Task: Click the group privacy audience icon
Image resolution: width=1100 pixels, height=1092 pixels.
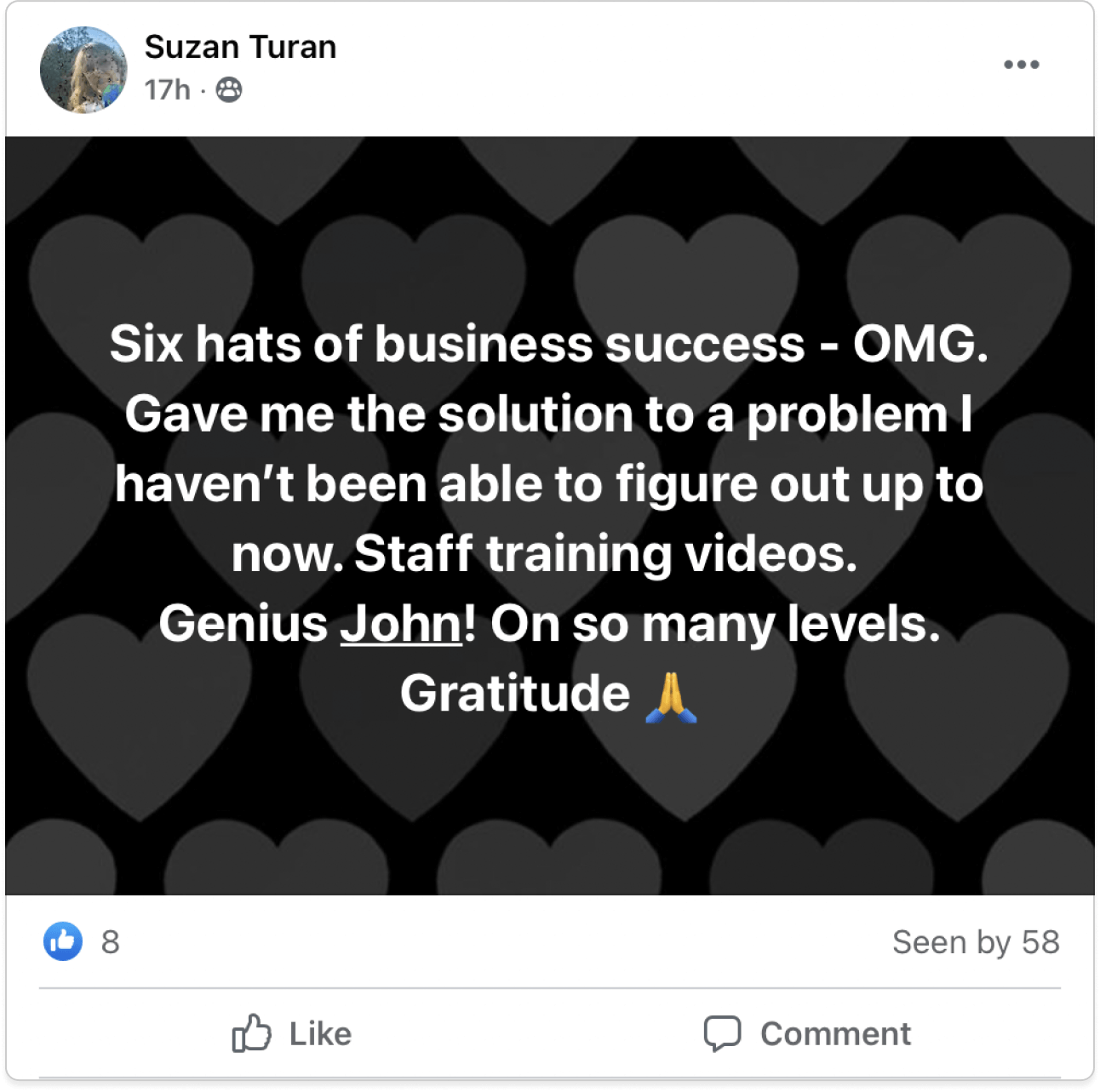Action: click(228, 89)
